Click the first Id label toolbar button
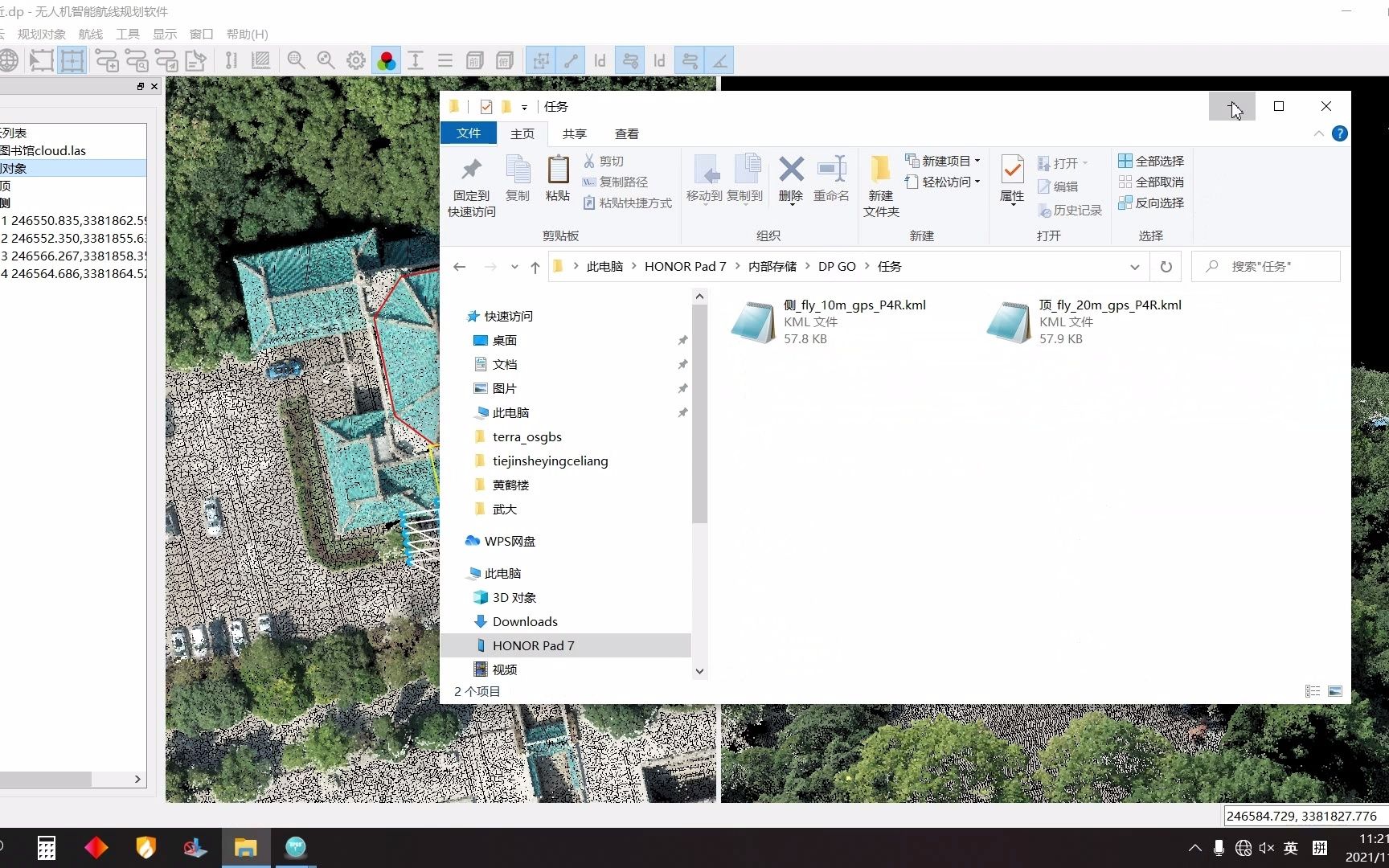This screenshot has width=1389, height=868. 600,60
